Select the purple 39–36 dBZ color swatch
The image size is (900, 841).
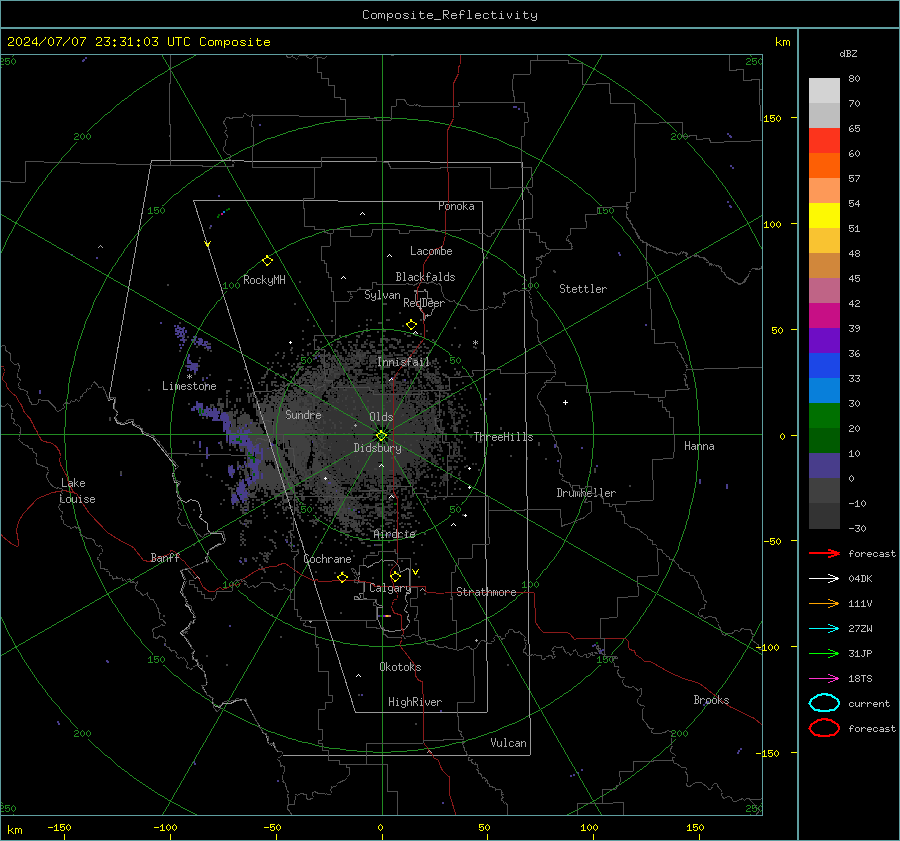pyautogui.click(x=824, y=340)
